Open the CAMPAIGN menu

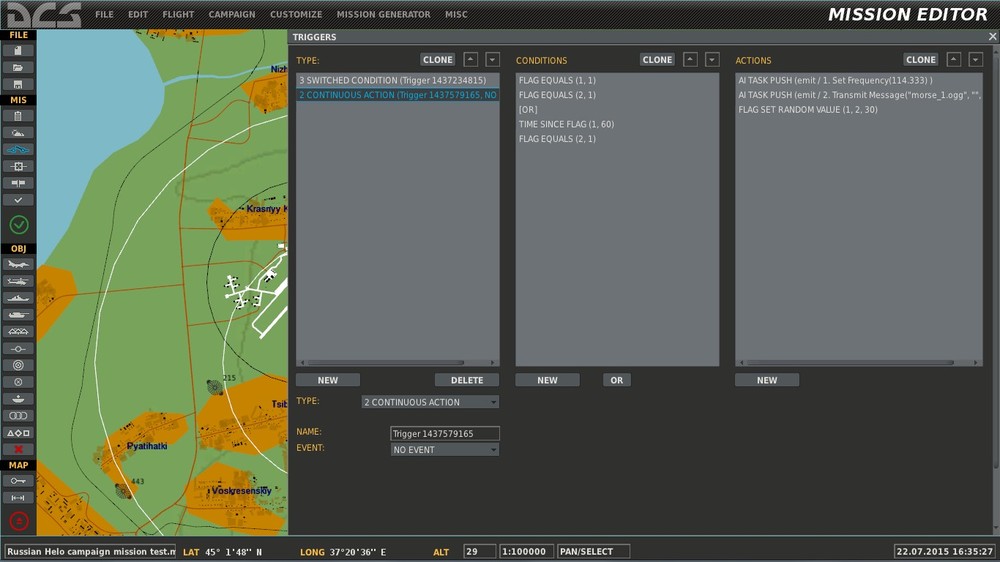232,15
